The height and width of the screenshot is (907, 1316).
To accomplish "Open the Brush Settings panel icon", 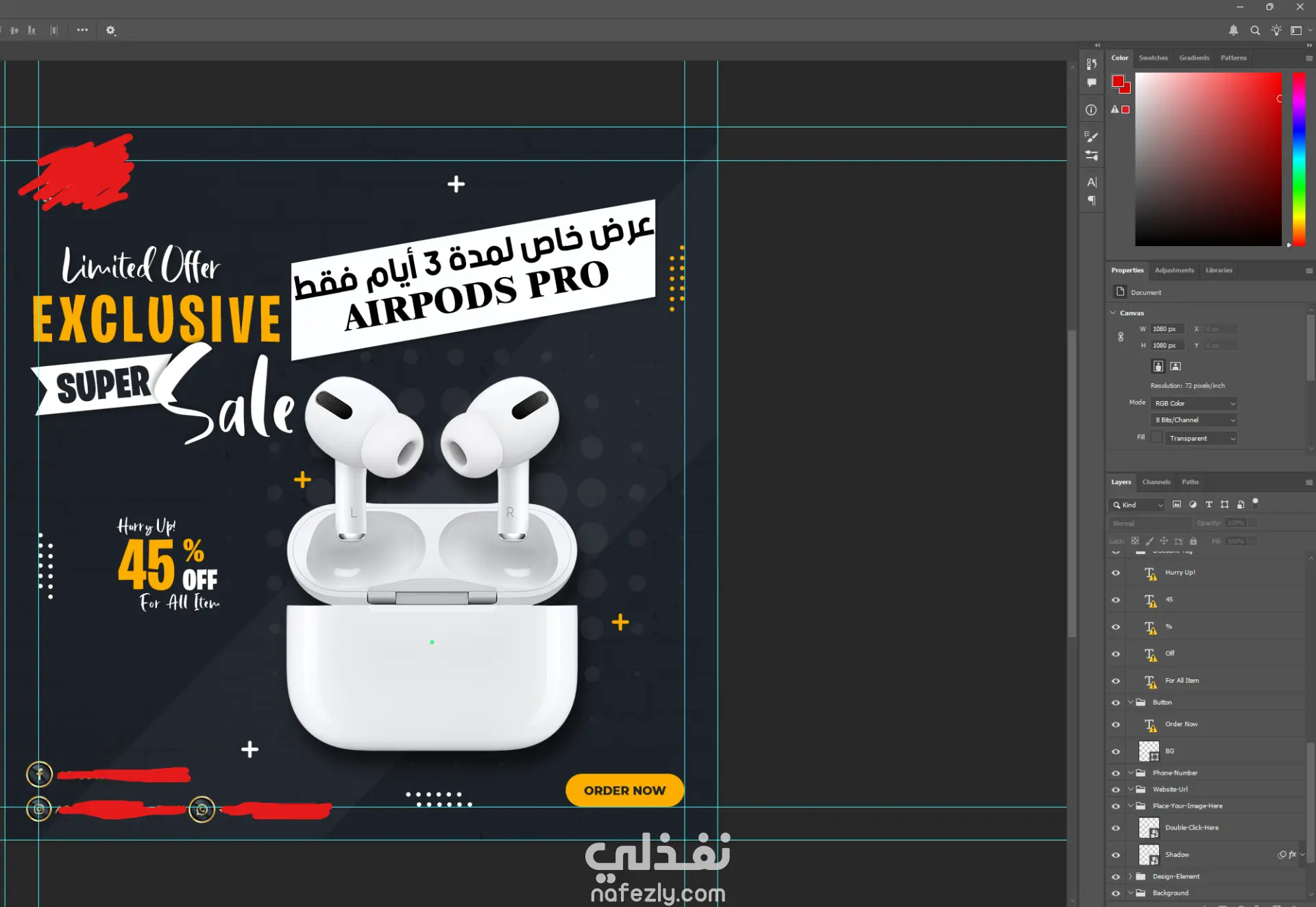I will click(1092, 156).
